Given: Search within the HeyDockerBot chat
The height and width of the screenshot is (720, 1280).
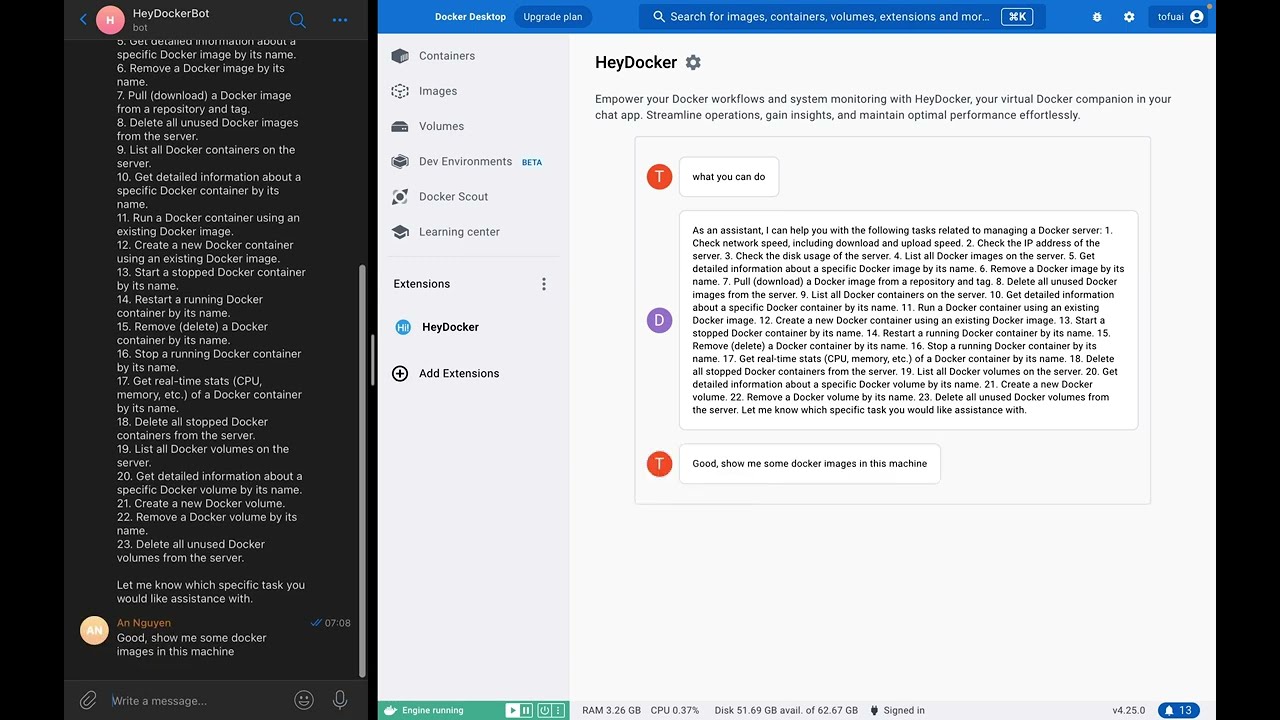Looking at the screenshot, I should [x=297, y=19].
